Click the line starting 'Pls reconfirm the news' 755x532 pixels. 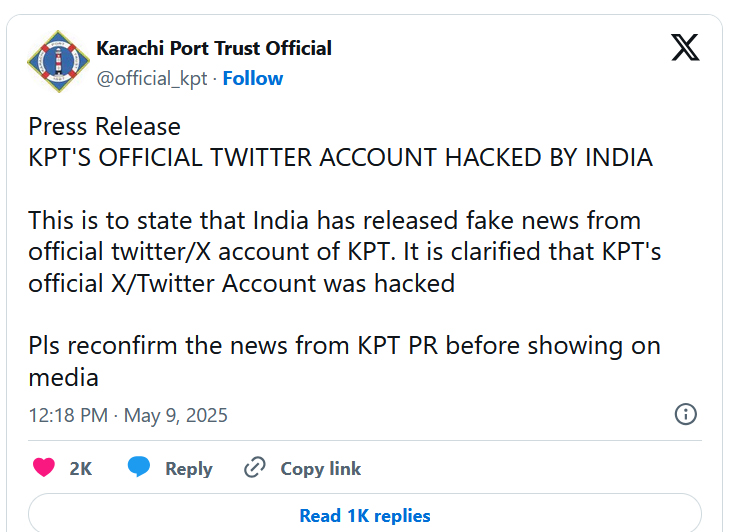tap(344, 346)
